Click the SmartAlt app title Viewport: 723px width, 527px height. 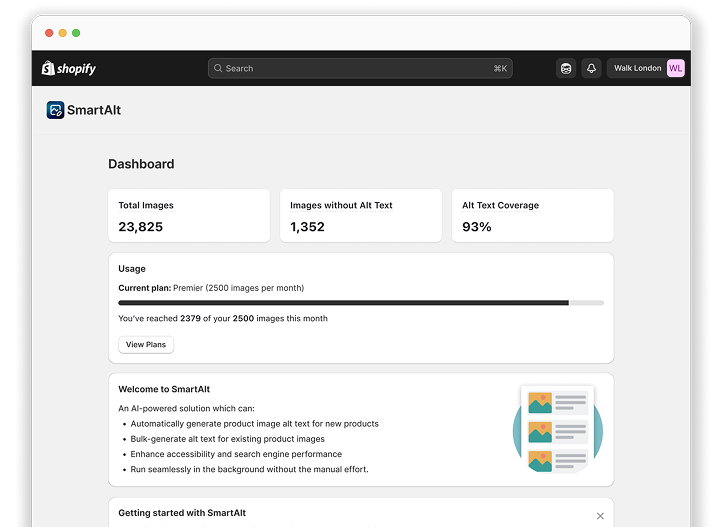pyautogui.click(x=94, y=110)
